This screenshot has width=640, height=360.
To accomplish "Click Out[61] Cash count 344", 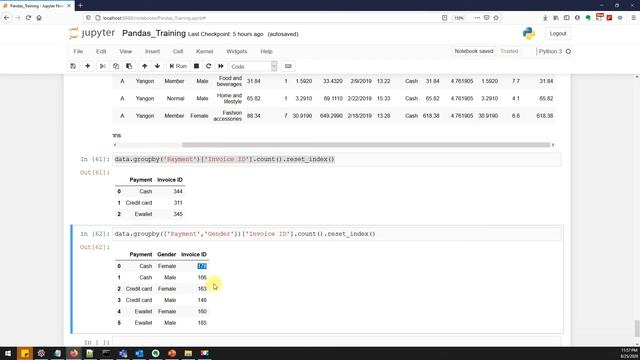I will point(178,191).
